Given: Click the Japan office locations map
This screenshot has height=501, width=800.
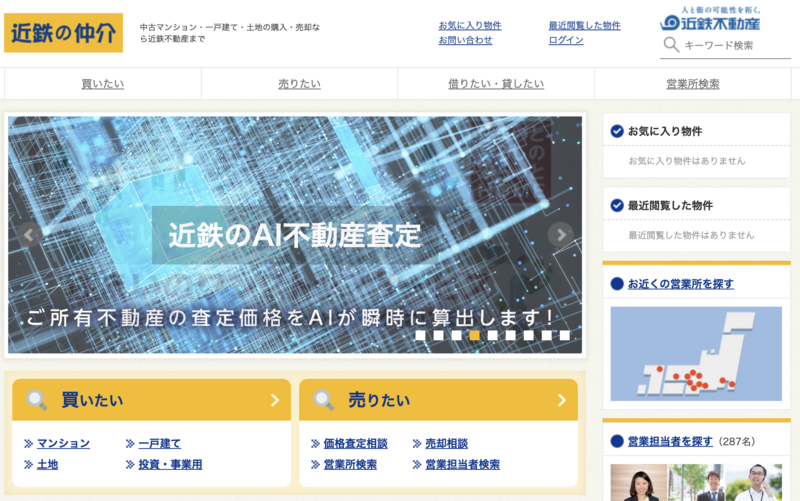Looking at the screenshot, I should (x=696, y=354).
